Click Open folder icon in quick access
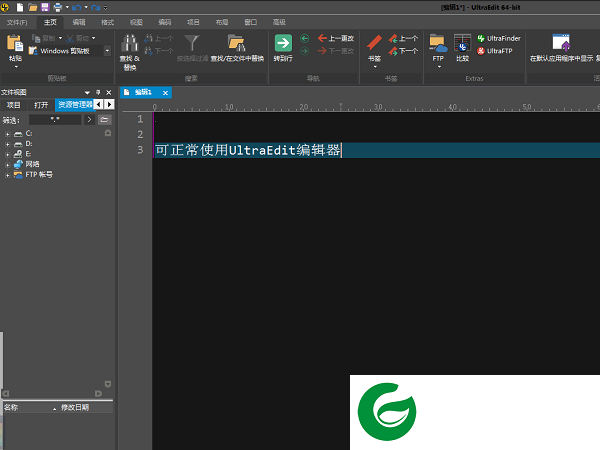 pyautogui.click(x=33, y=7)
